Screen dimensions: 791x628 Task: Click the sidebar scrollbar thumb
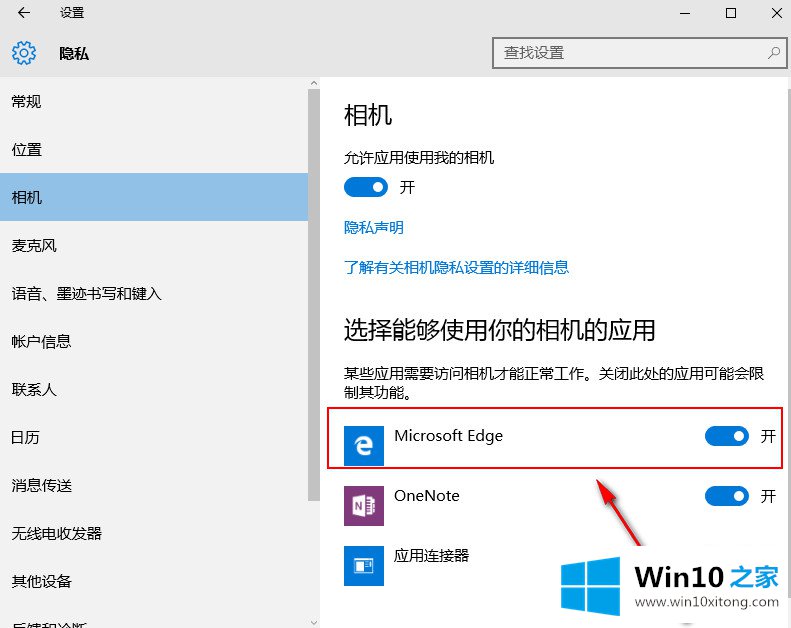pos(314,295)
